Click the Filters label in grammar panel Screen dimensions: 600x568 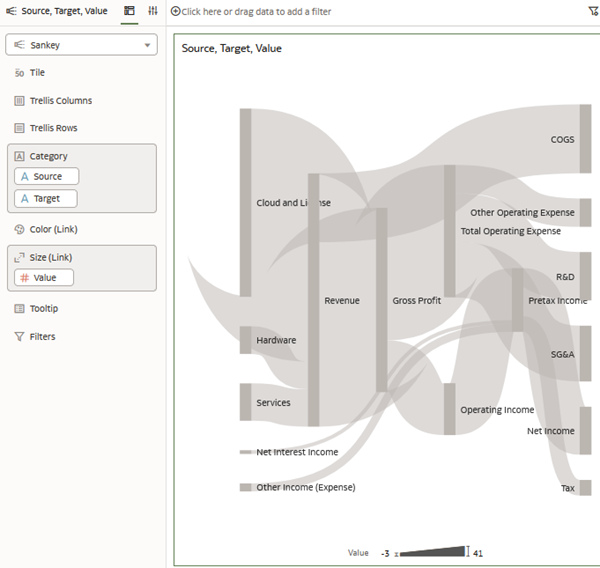[42, 336]
